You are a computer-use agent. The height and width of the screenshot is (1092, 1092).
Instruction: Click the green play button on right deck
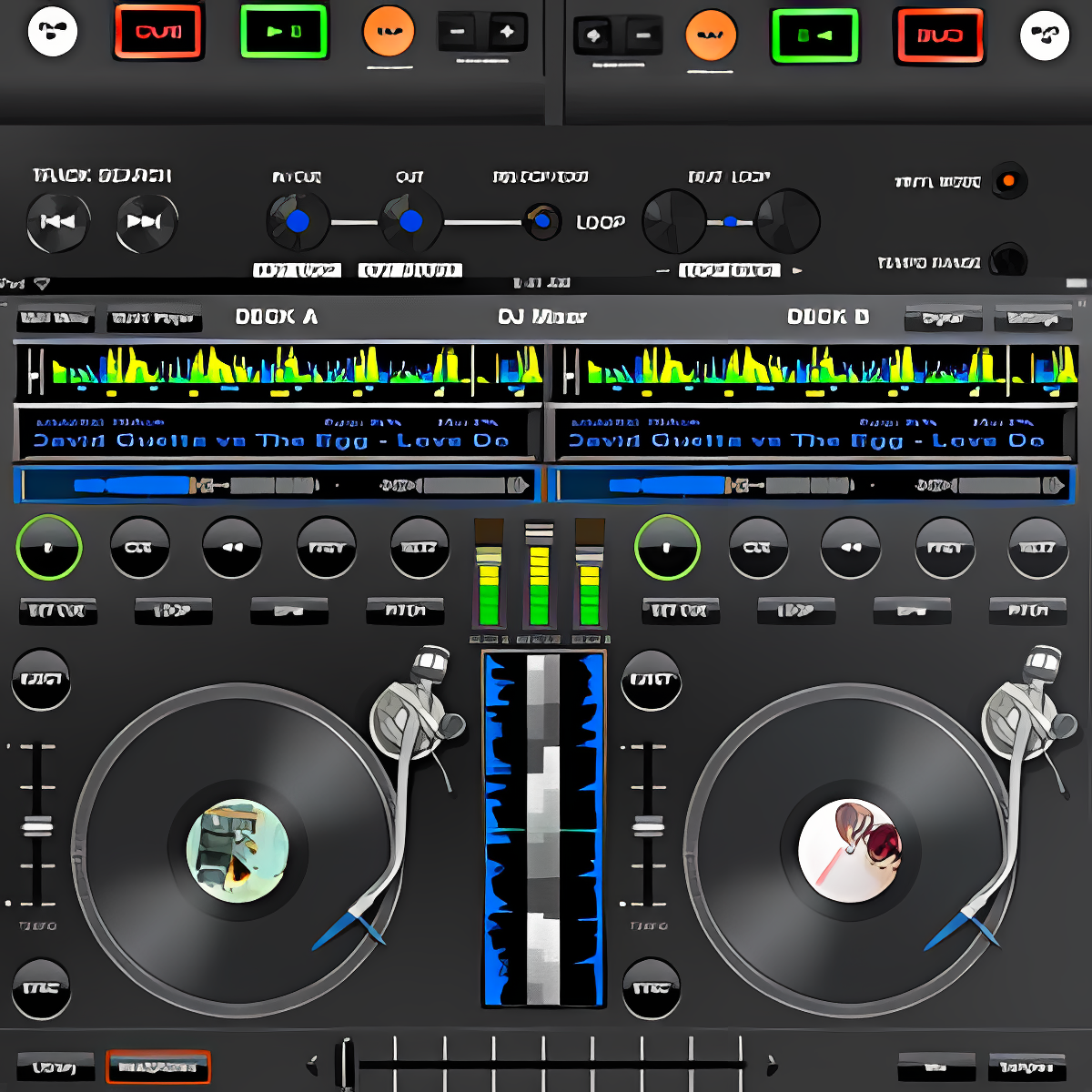(x=814, y=35)
